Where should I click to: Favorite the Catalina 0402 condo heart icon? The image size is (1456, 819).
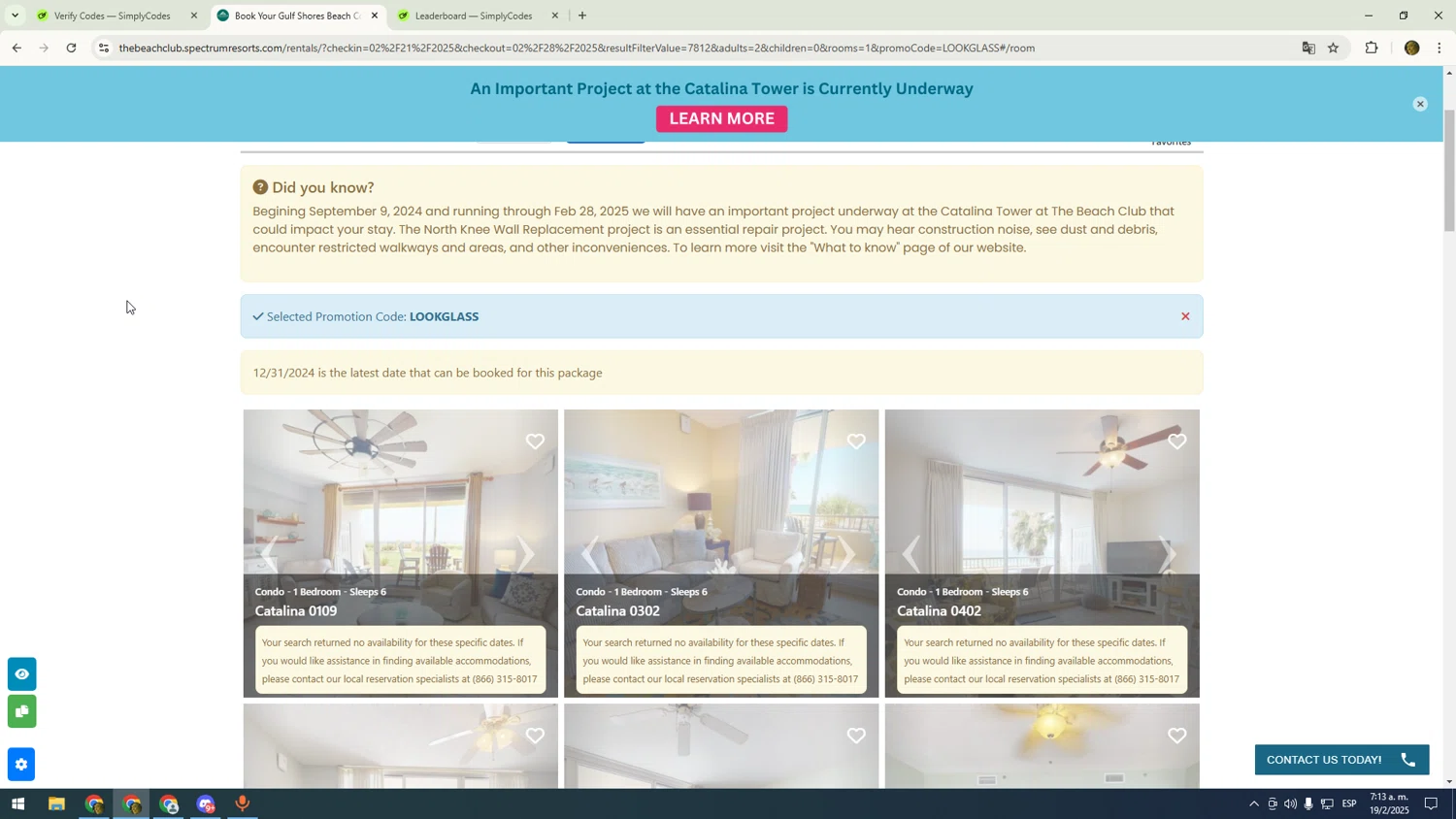coord(1177,442)
